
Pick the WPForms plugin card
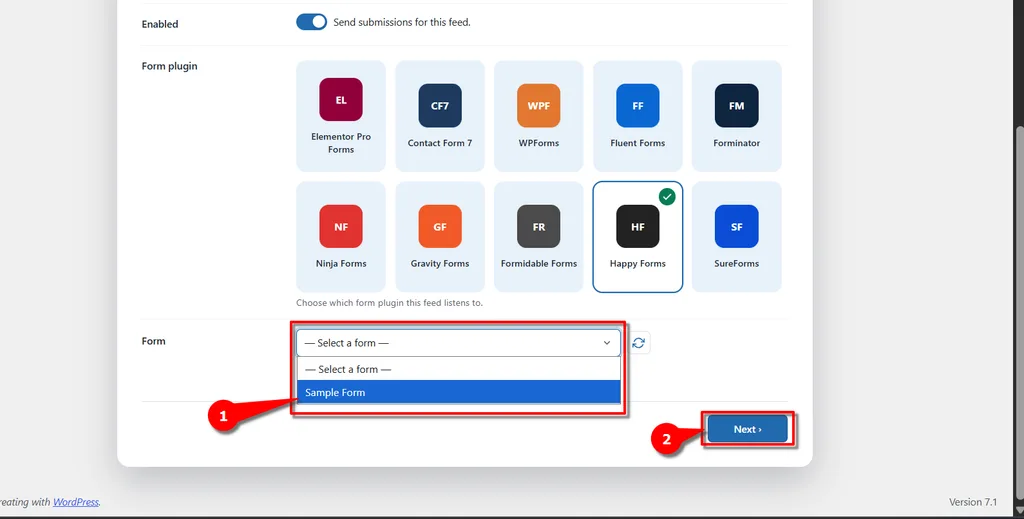(539, 116)
